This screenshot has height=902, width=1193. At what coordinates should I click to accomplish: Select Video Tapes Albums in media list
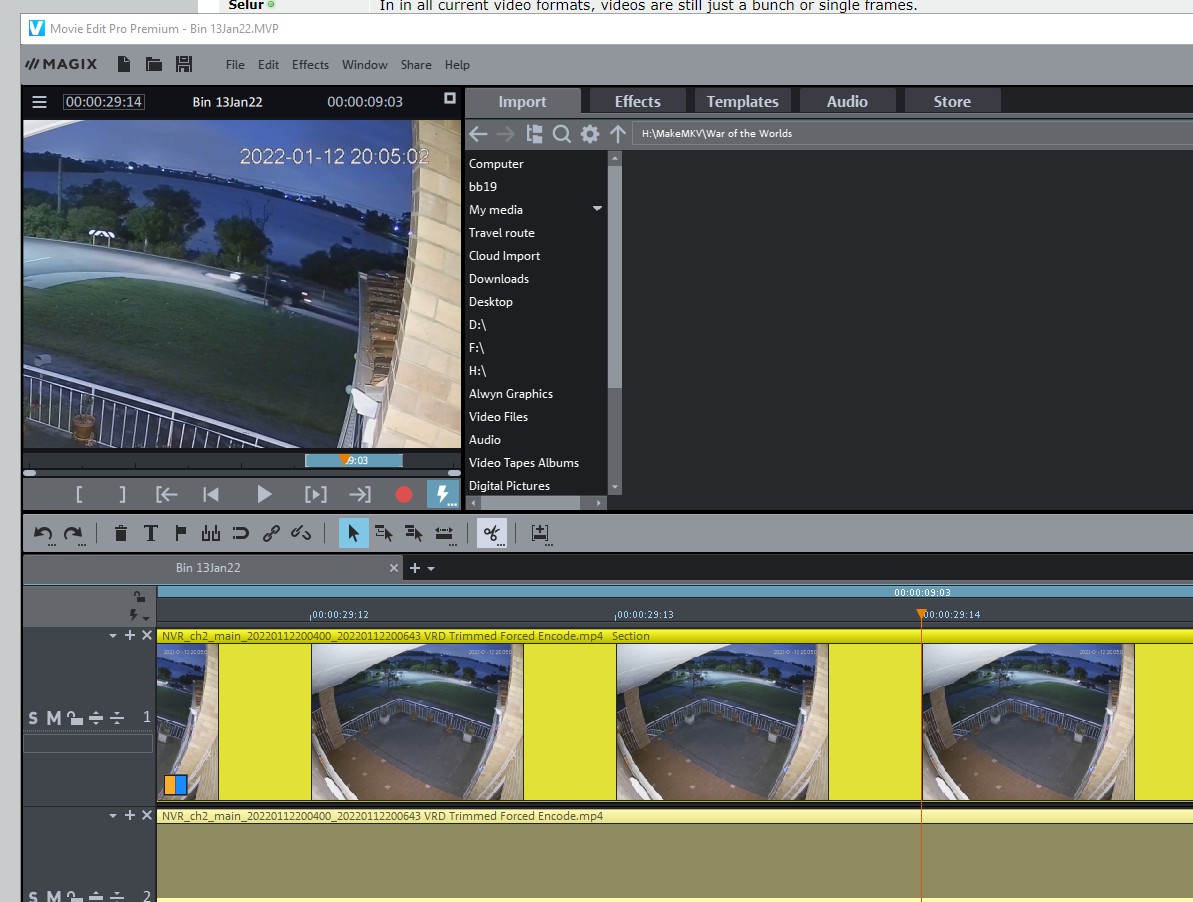(523, 463)
